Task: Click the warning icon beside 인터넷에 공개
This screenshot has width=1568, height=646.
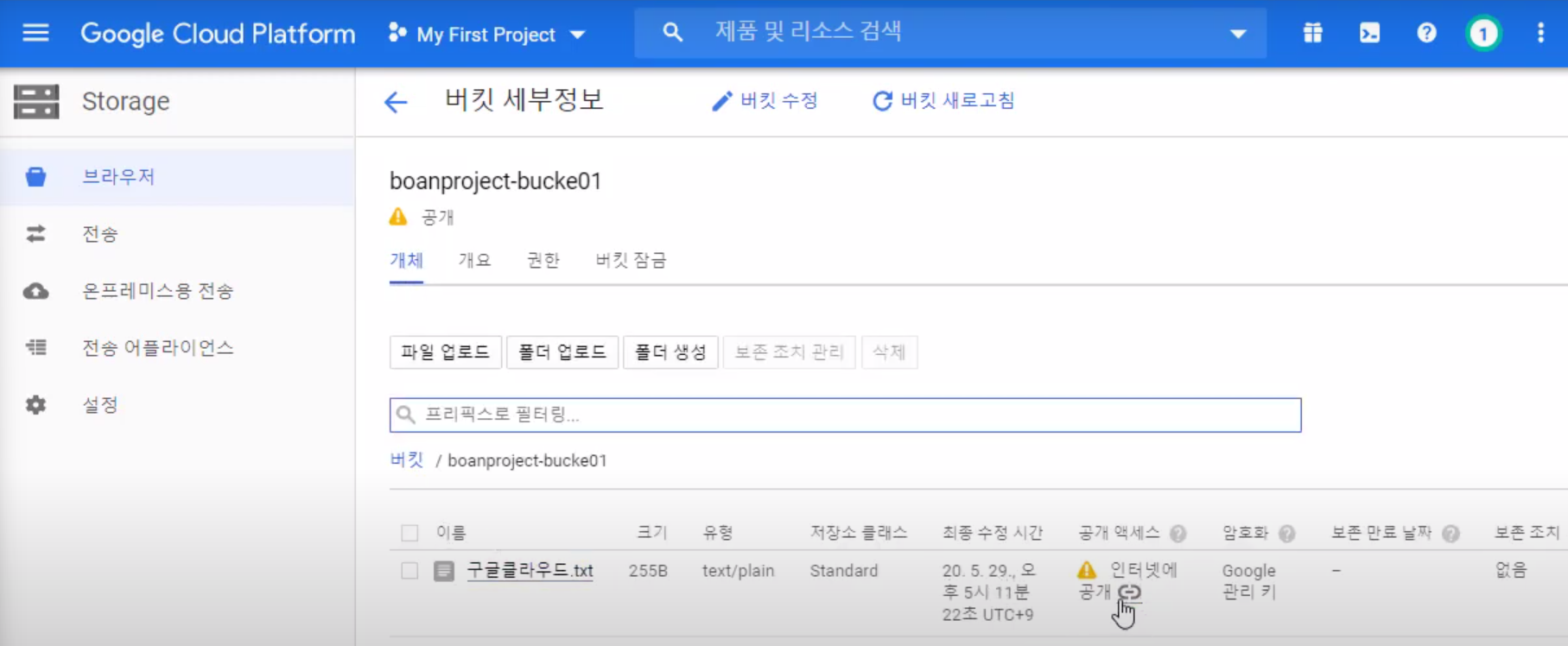Action: [1087, 570]
